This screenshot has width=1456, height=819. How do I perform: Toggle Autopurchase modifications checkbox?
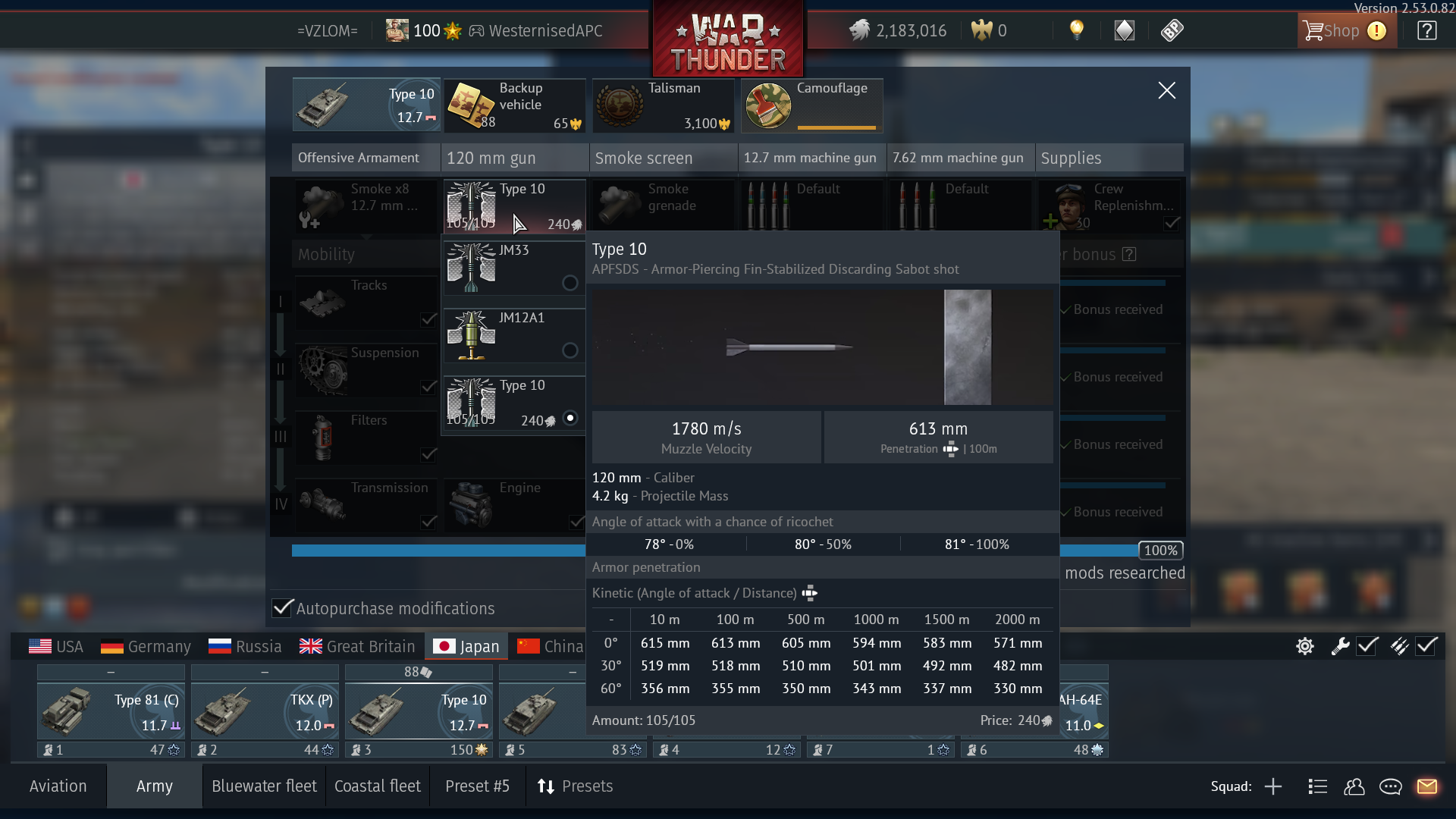pyautogui.click(x=282, y=608)
